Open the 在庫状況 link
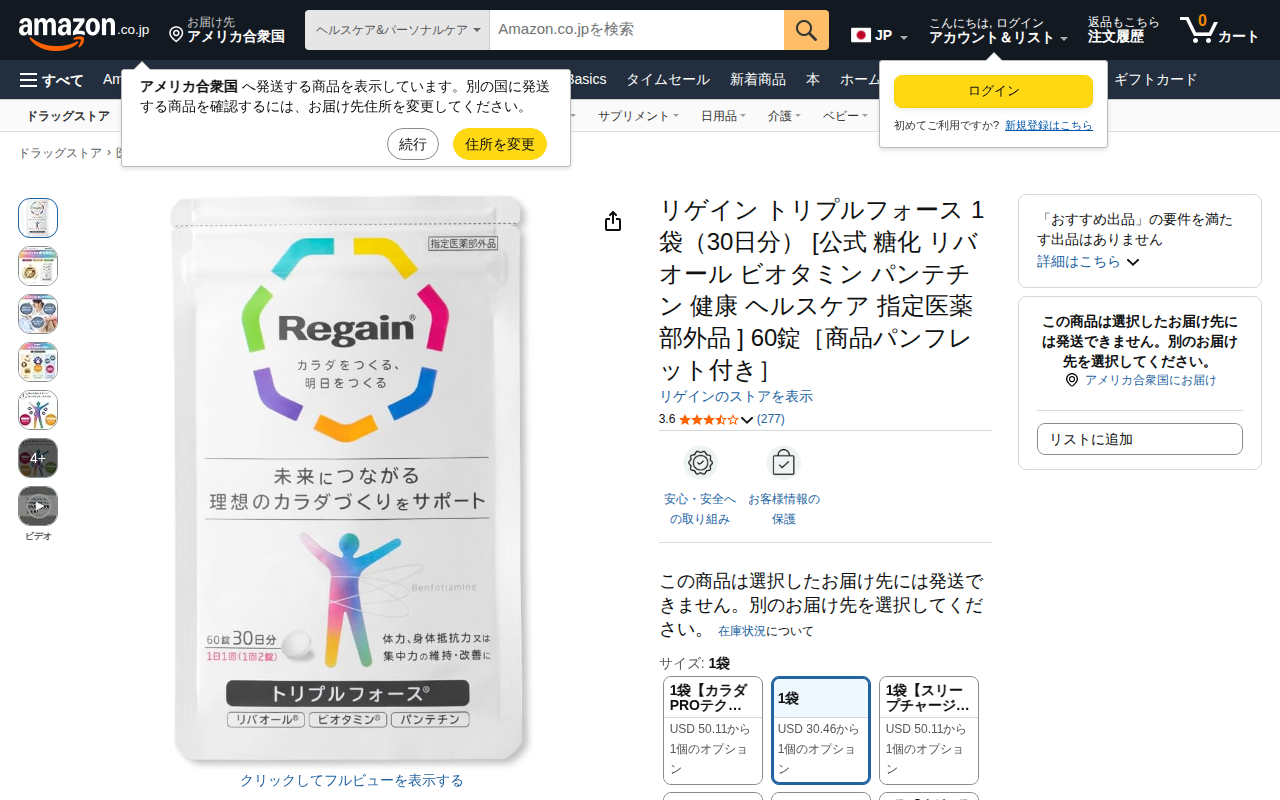Image resolution: width=1280 pixels, height=800 pixels. [742, 631]
